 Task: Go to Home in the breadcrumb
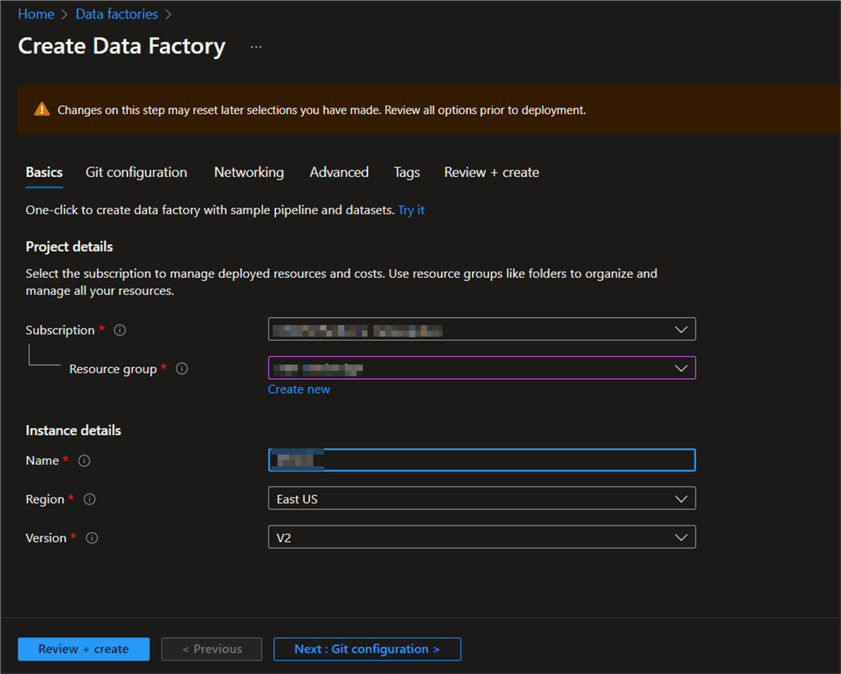pos(36,14)
